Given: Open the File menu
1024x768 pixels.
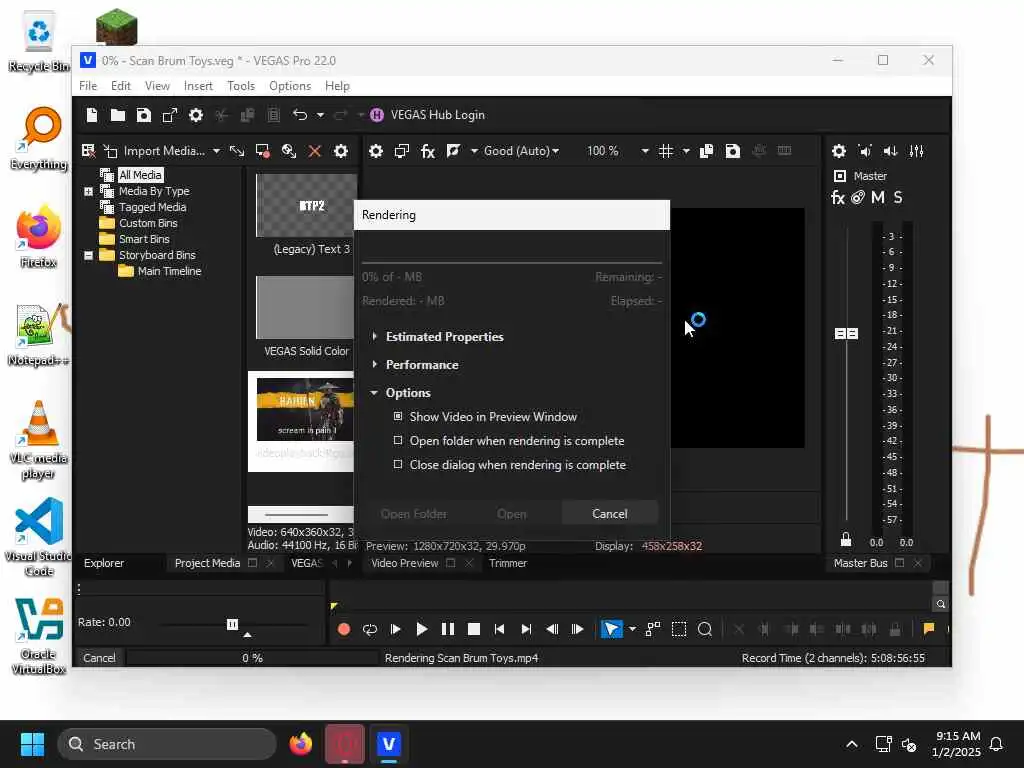Looking at the screenshot, I should (x=88, y=86).
